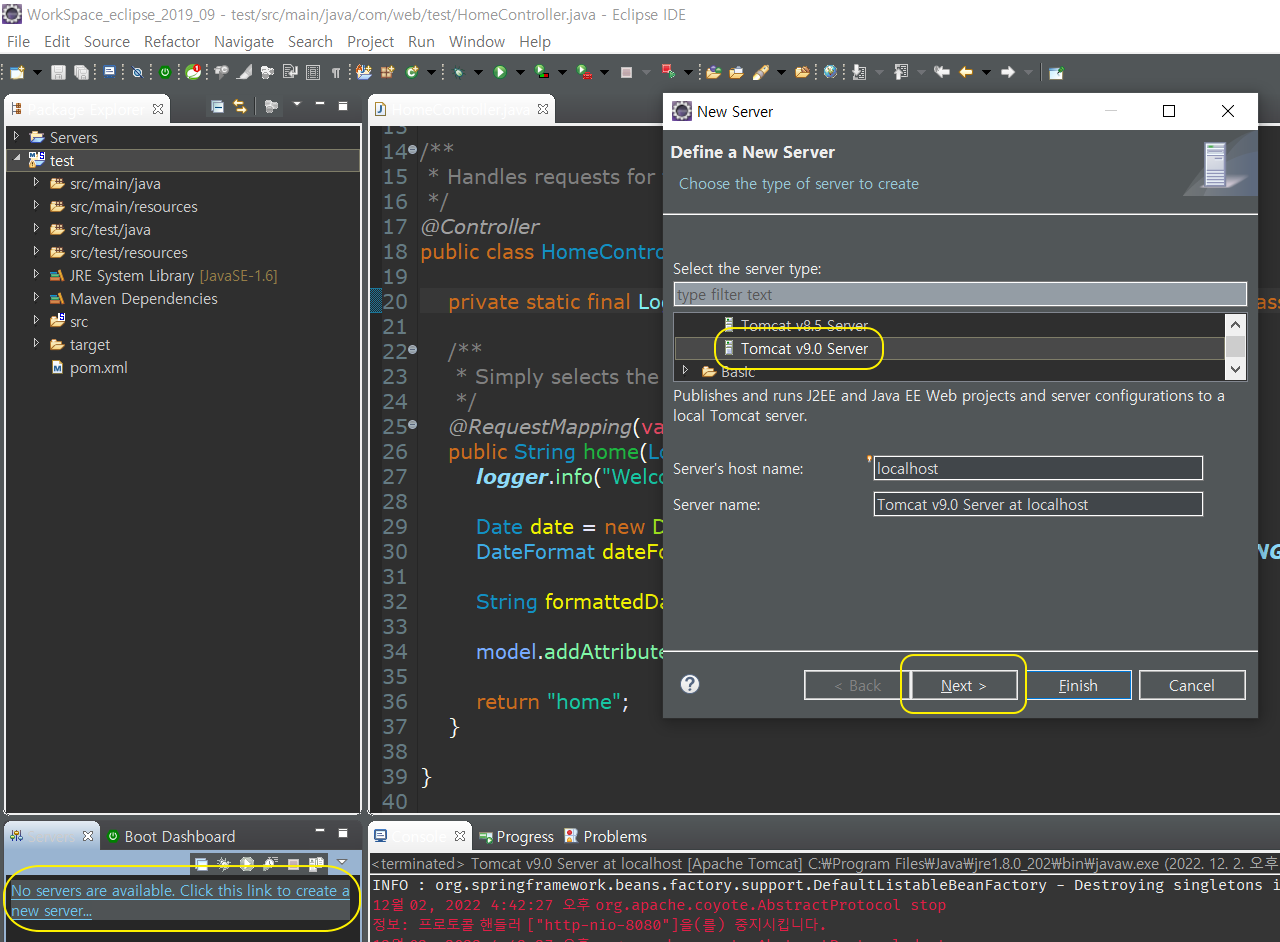Click Collapse All icon in Package Explorer

point(217,106)
